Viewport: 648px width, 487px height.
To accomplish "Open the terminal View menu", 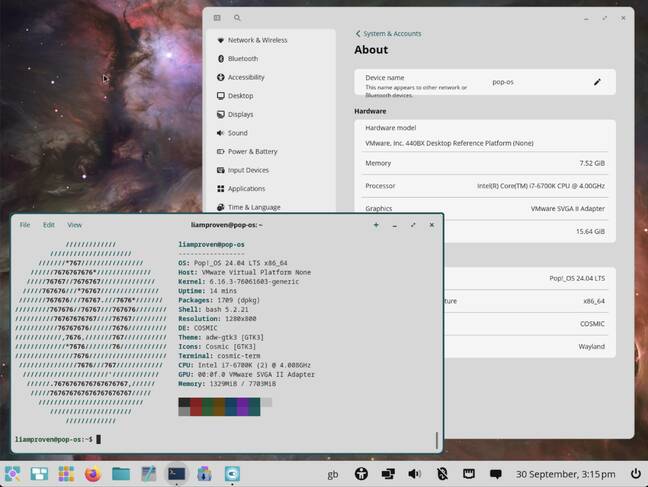I will click(x=74, y=225).
